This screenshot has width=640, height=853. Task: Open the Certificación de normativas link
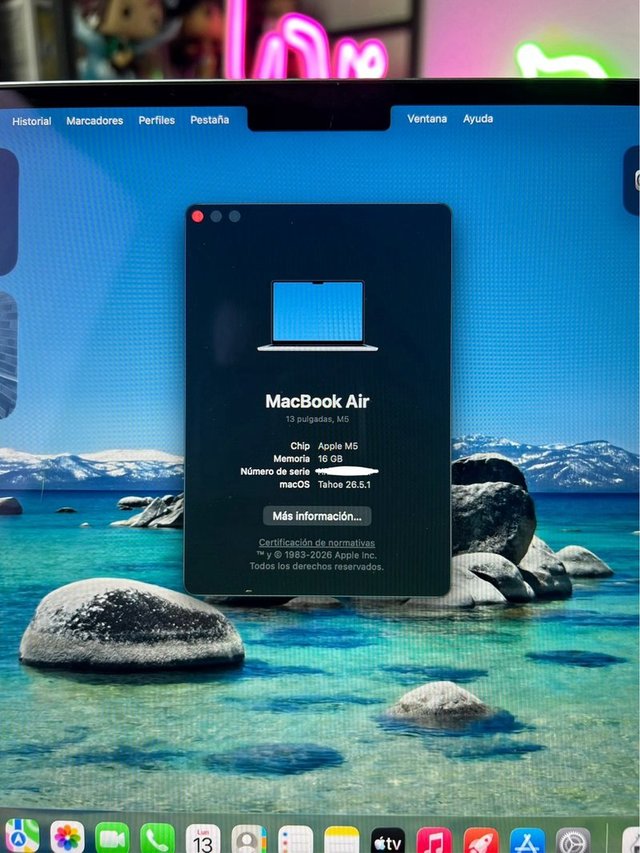click(x=317, y=542)
